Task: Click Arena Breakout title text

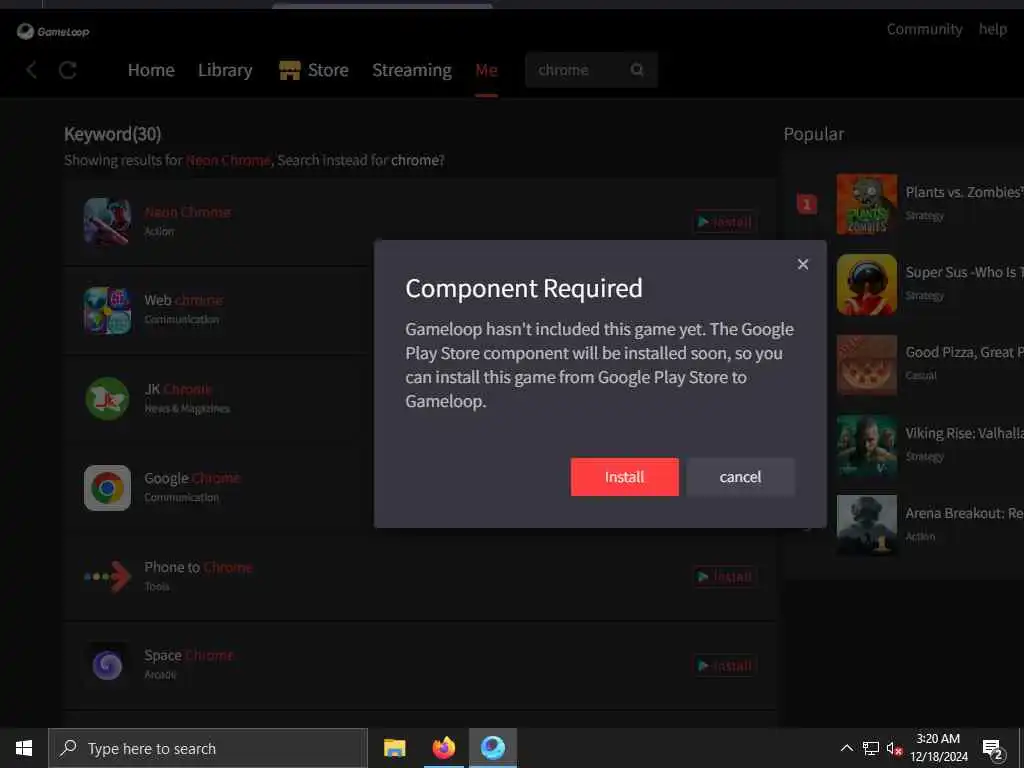Action: (964, 513)
